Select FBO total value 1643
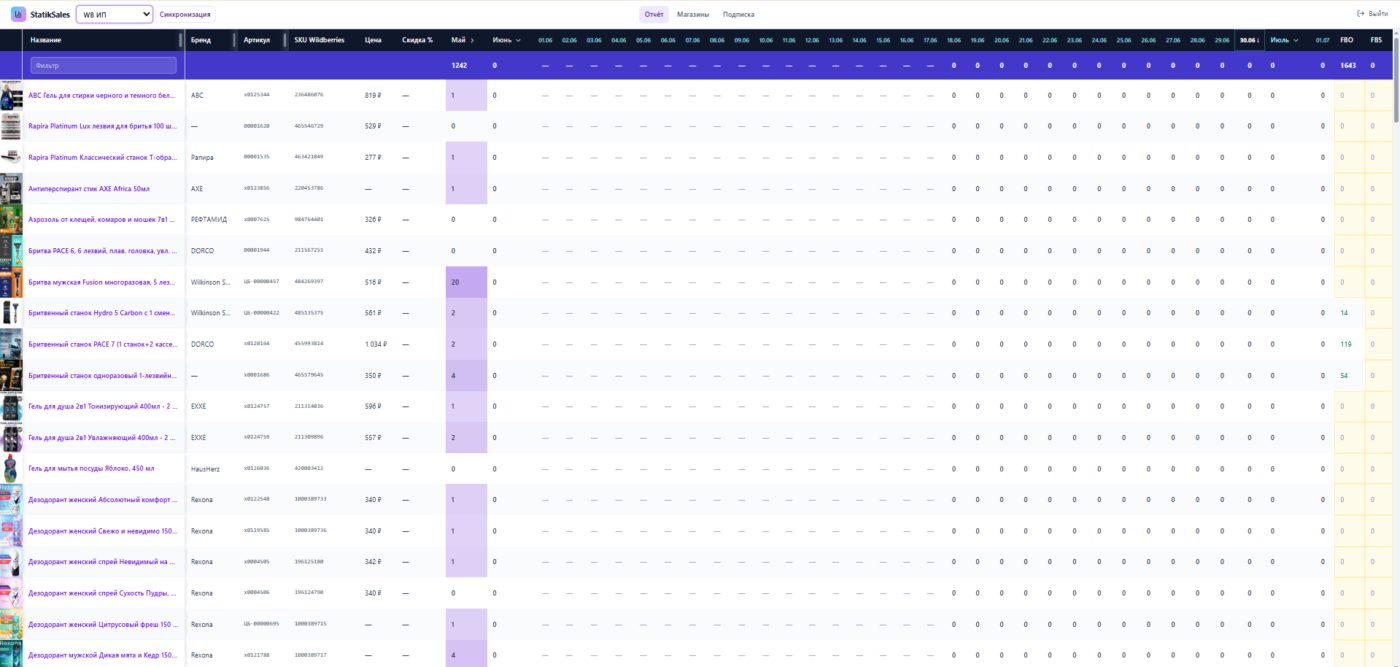Screen dimensions: 1400x667 (1348, 65)
